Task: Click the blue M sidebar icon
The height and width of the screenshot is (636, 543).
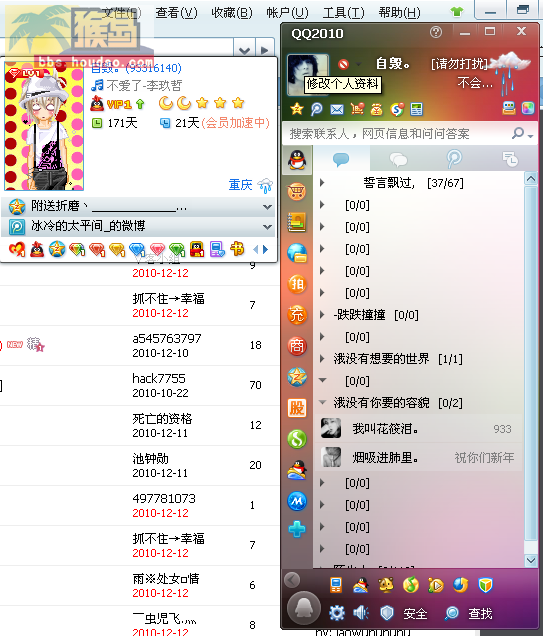Action: tap(297, 501)
